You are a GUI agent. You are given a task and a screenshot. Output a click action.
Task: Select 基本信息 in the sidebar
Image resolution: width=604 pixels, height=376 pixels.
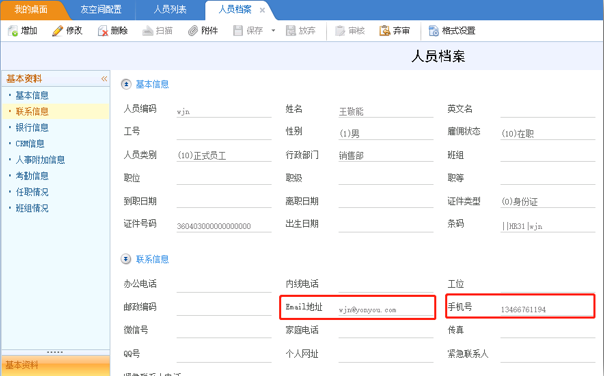[x=32, y=95]
